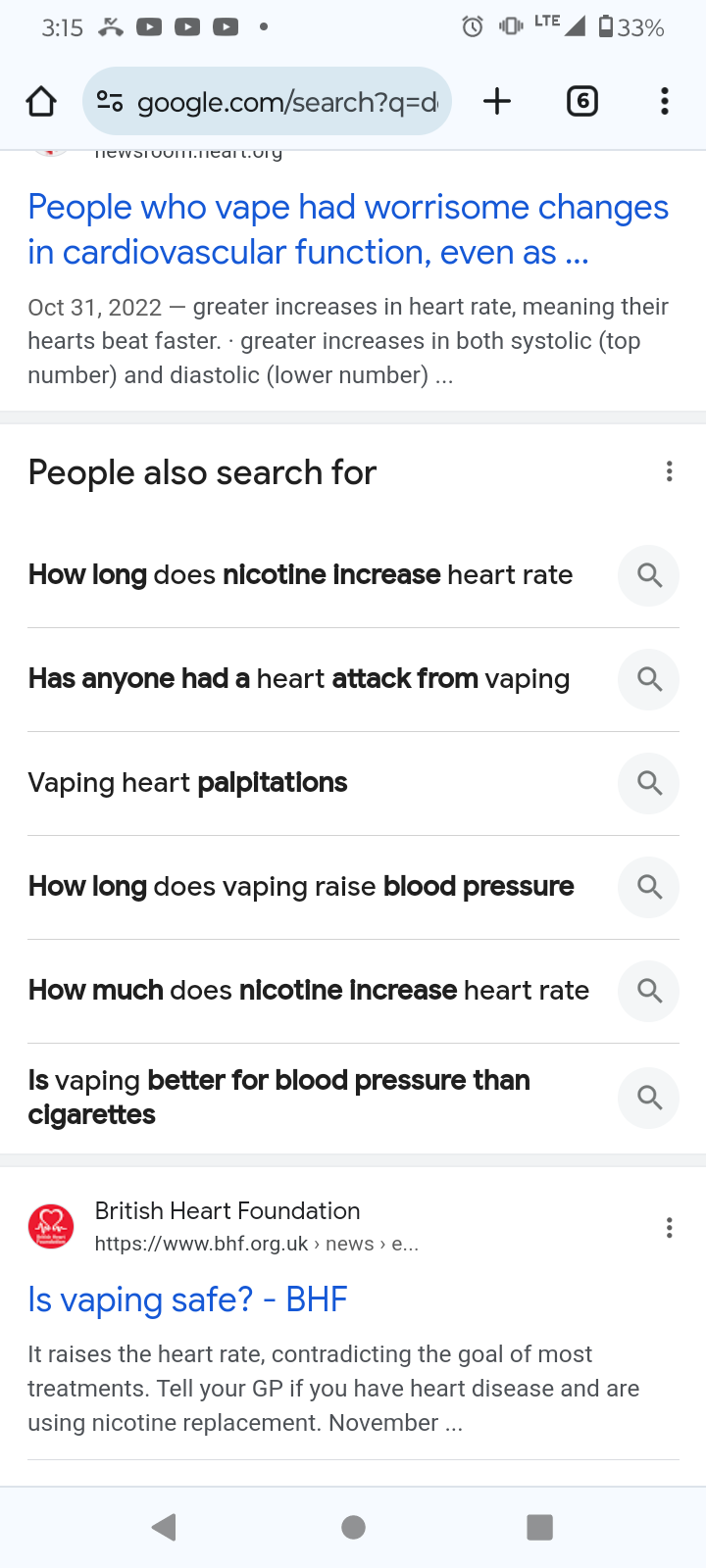Tap search icon beside better than cigarettes query
Image resolution: width=706 pixels, height=1568 pixels.
pos(648,1098)
